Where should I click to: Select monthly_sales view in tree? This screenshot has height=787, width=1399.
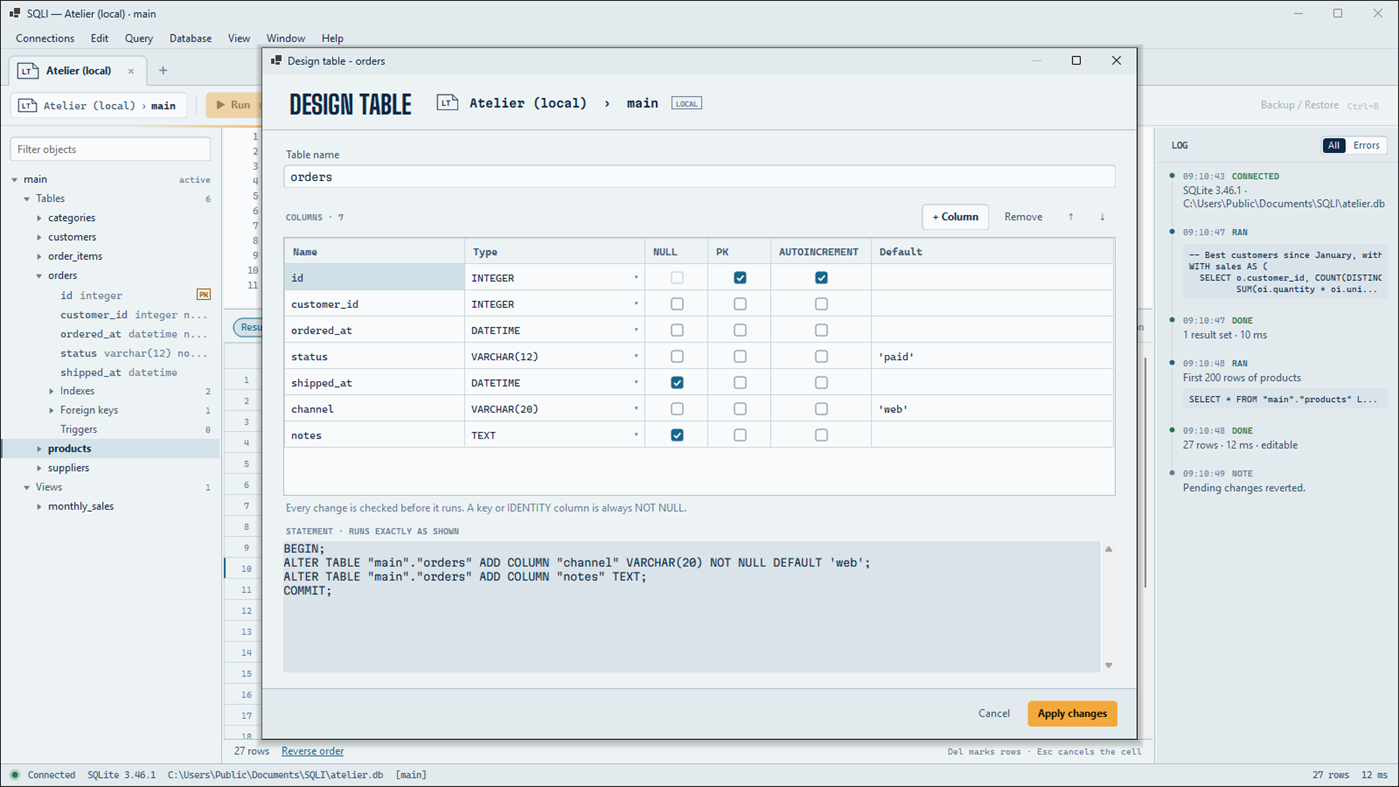[x=80, y=506]
